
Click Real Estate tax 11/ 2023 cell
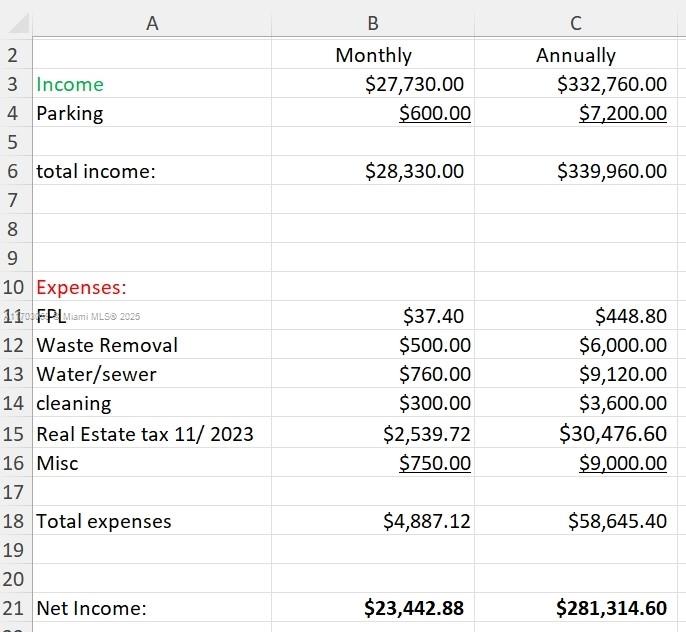pyautogui.click(x=145, y=434)
